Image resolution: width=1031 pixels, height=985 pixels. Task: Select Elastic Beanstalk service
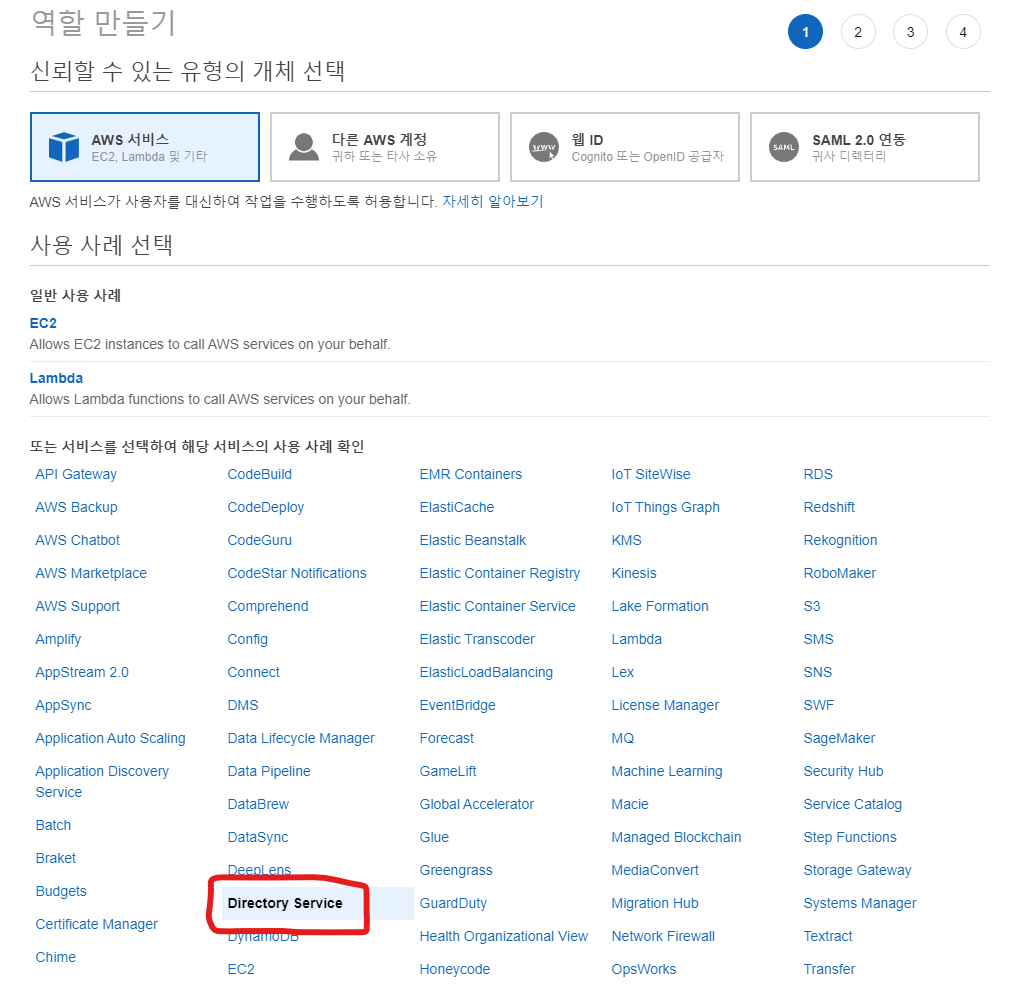pyautogui.click(x=473, y=540)
